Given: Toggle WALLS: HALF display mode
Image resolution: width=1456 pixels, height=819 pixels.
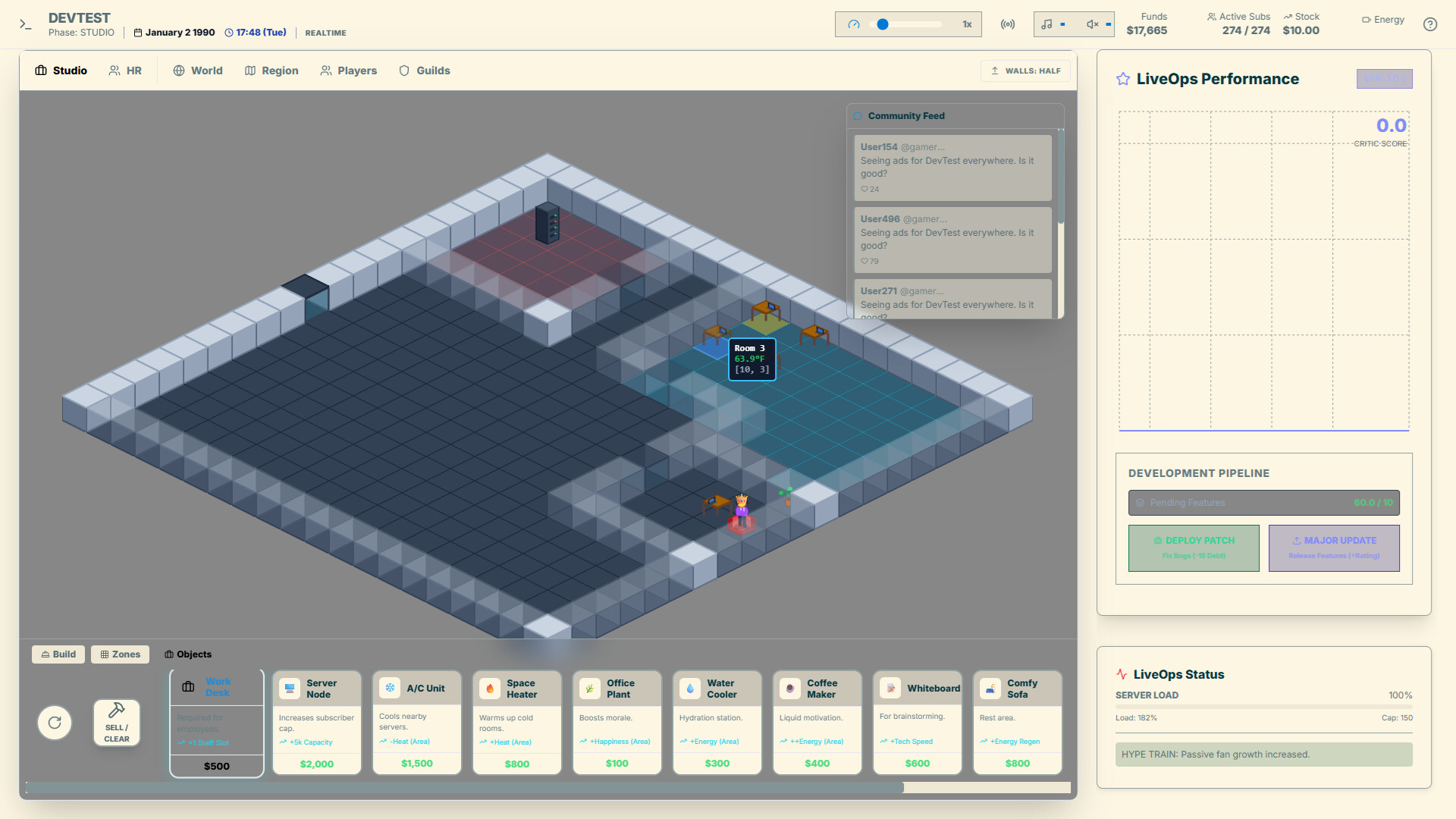Looking at the screenshot, I should pos(1025,70).
